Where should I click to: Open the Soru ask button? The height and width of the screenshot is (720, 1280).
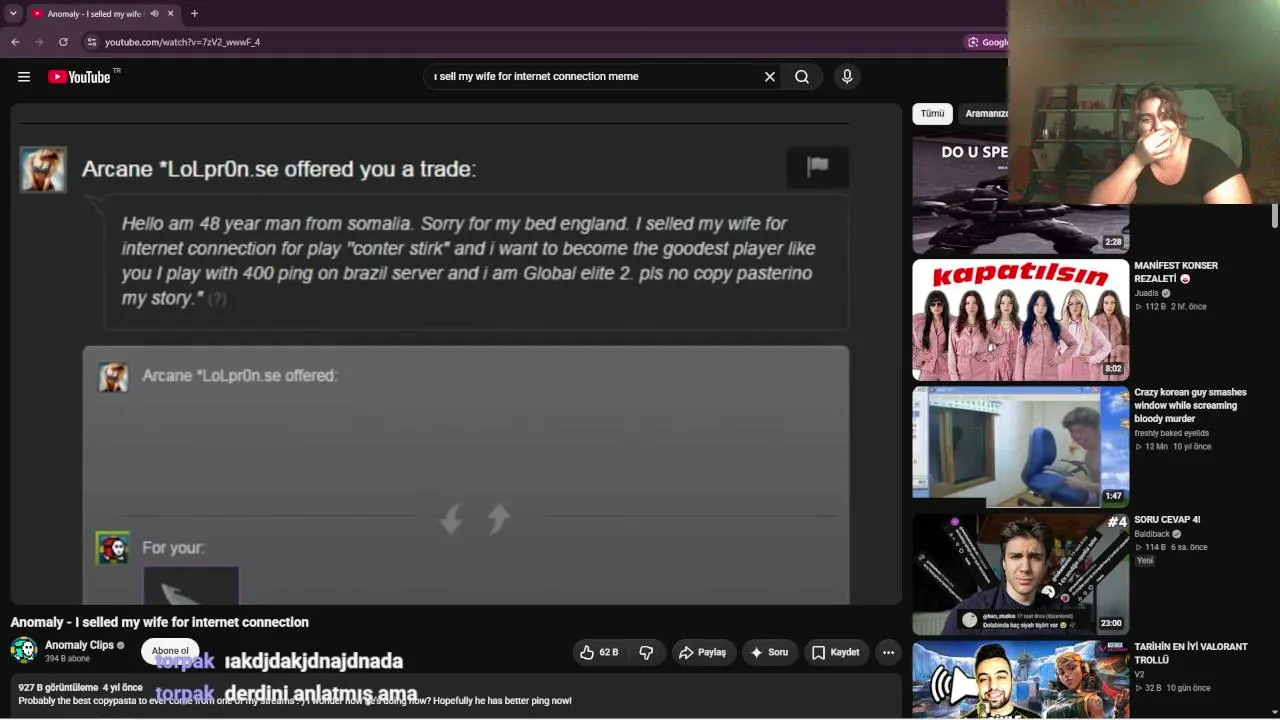tap(770, 652)
